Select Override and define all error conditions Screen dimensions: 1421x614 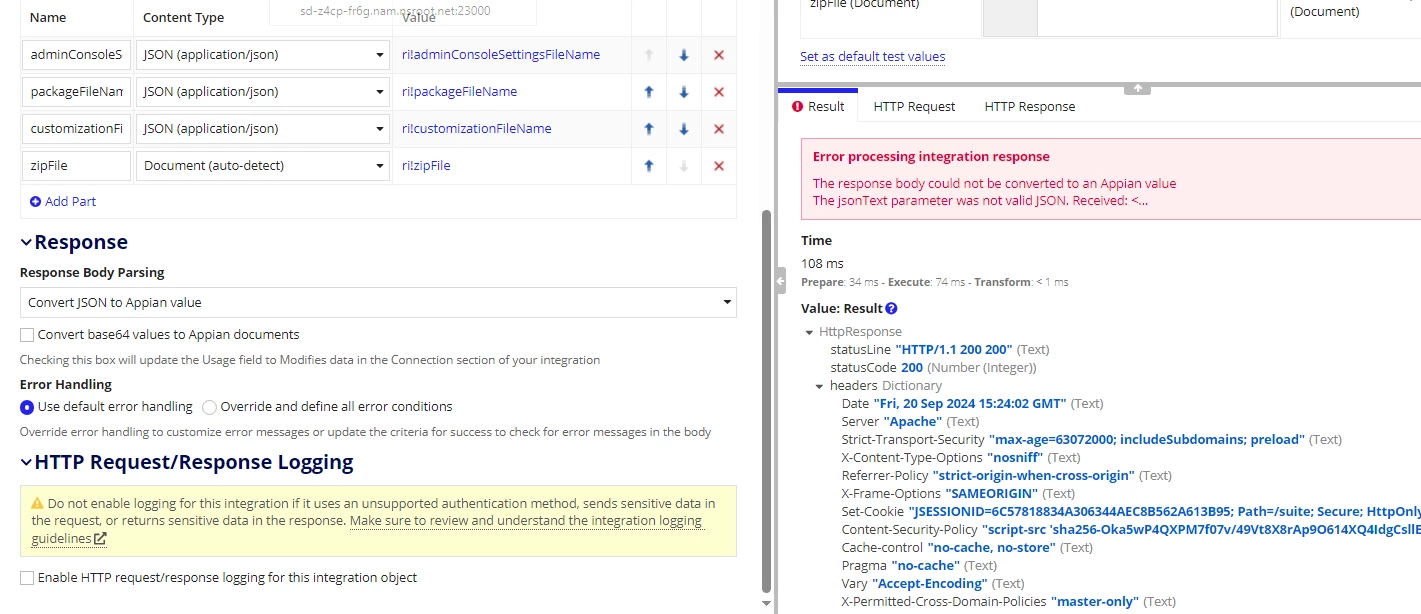[x=209, y=407]
